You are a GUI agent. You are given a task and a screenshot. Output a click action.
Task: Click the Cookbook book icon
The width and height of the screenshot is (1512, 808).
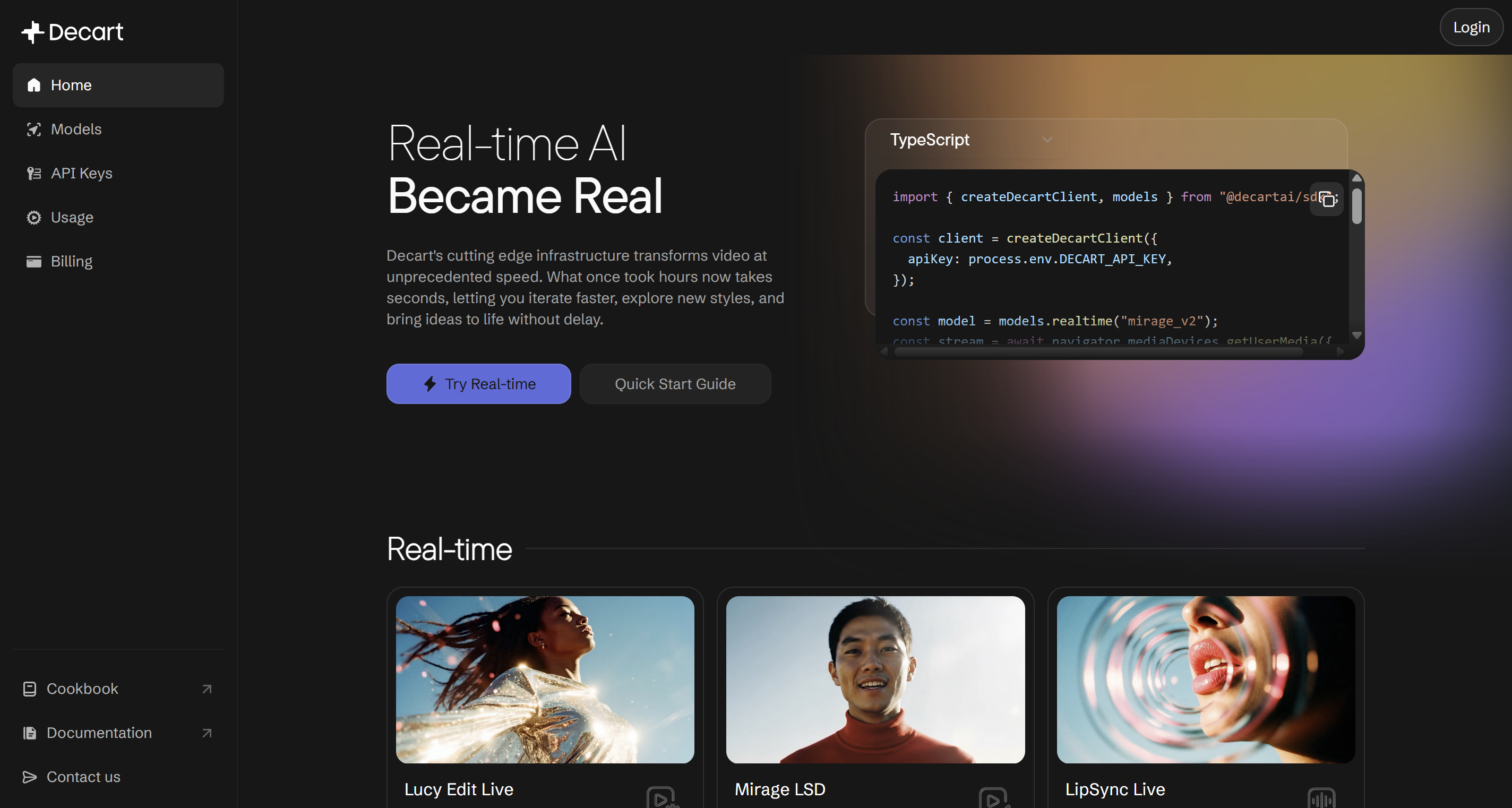29,689
